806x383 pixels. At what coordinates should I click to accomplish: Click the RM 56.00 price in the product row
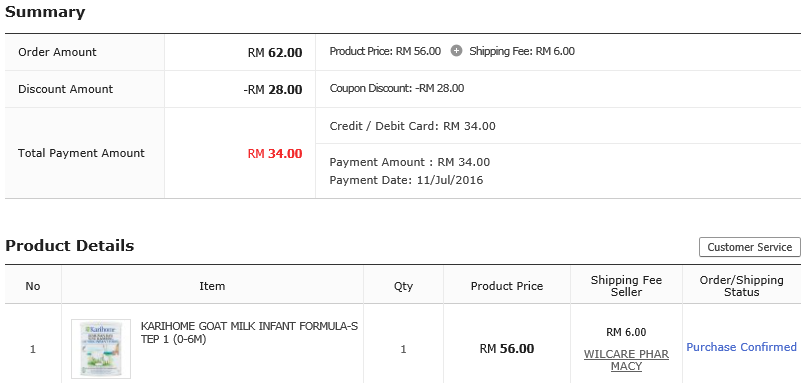[x=507, y=349]
